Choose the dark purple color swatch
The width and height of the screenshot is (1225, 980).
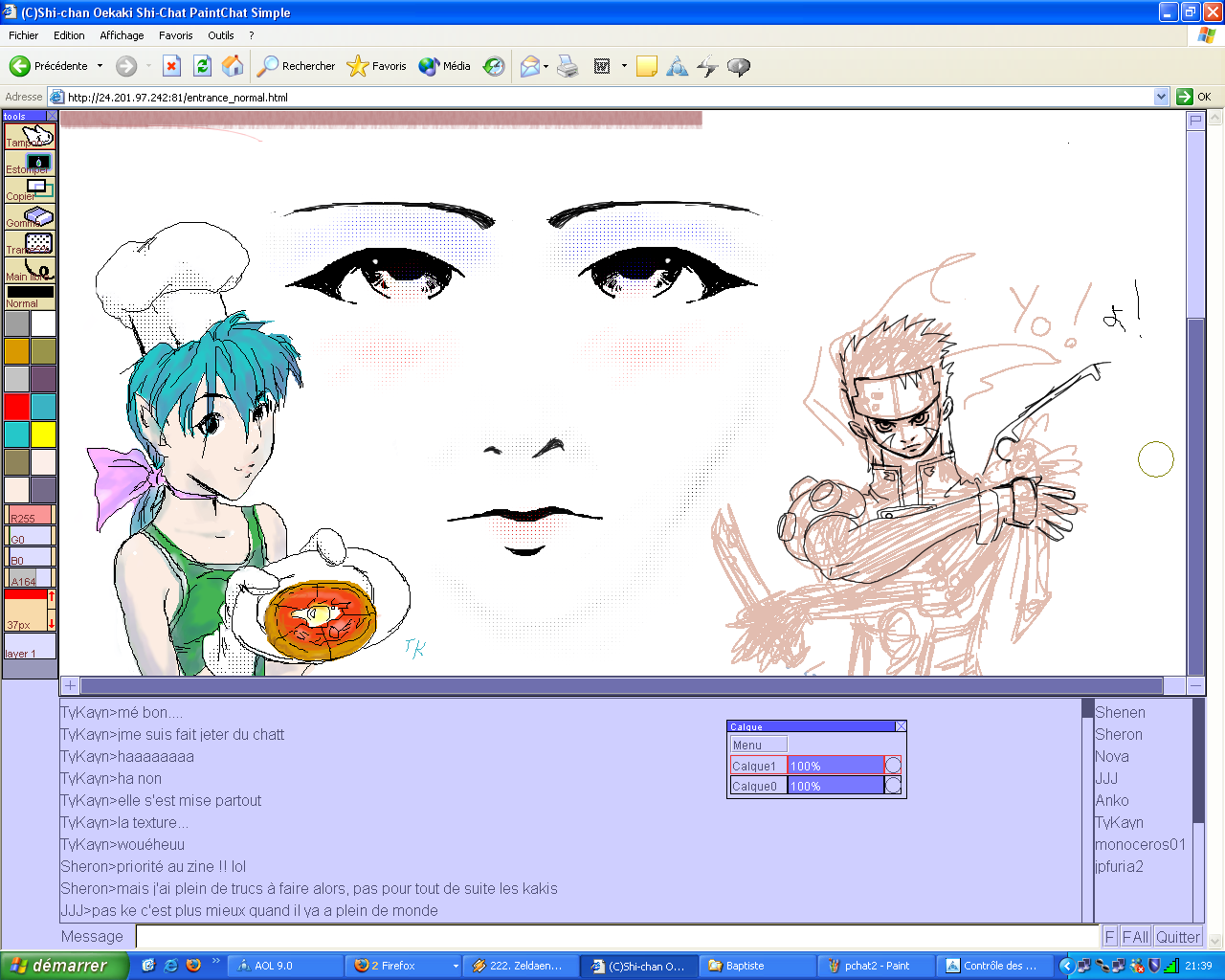point(43,379)
